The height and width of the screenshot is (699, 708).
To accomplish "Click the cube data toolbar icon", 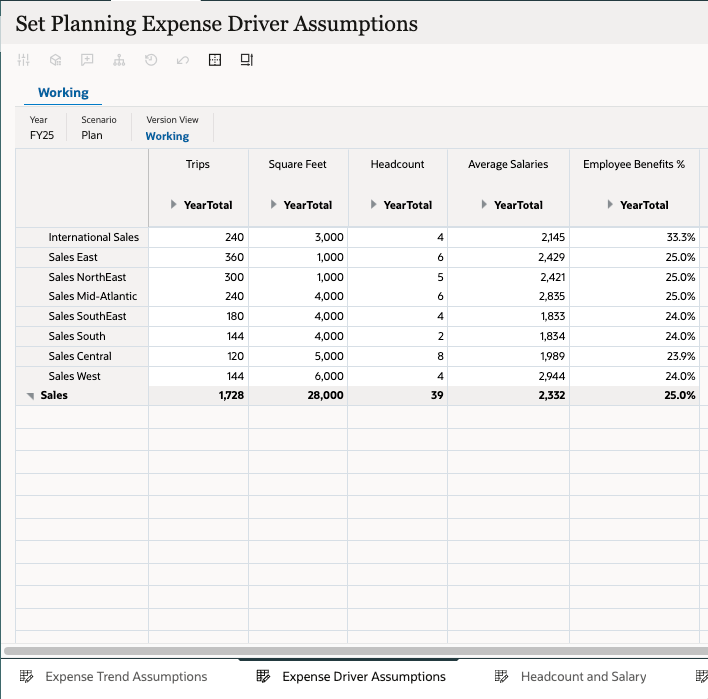I will pyautogui.click(x=56, y=60).
